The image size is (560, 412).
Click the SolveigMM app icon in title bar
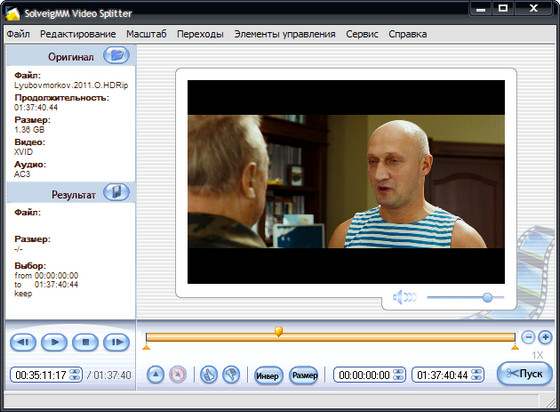[x=12, y=14]
